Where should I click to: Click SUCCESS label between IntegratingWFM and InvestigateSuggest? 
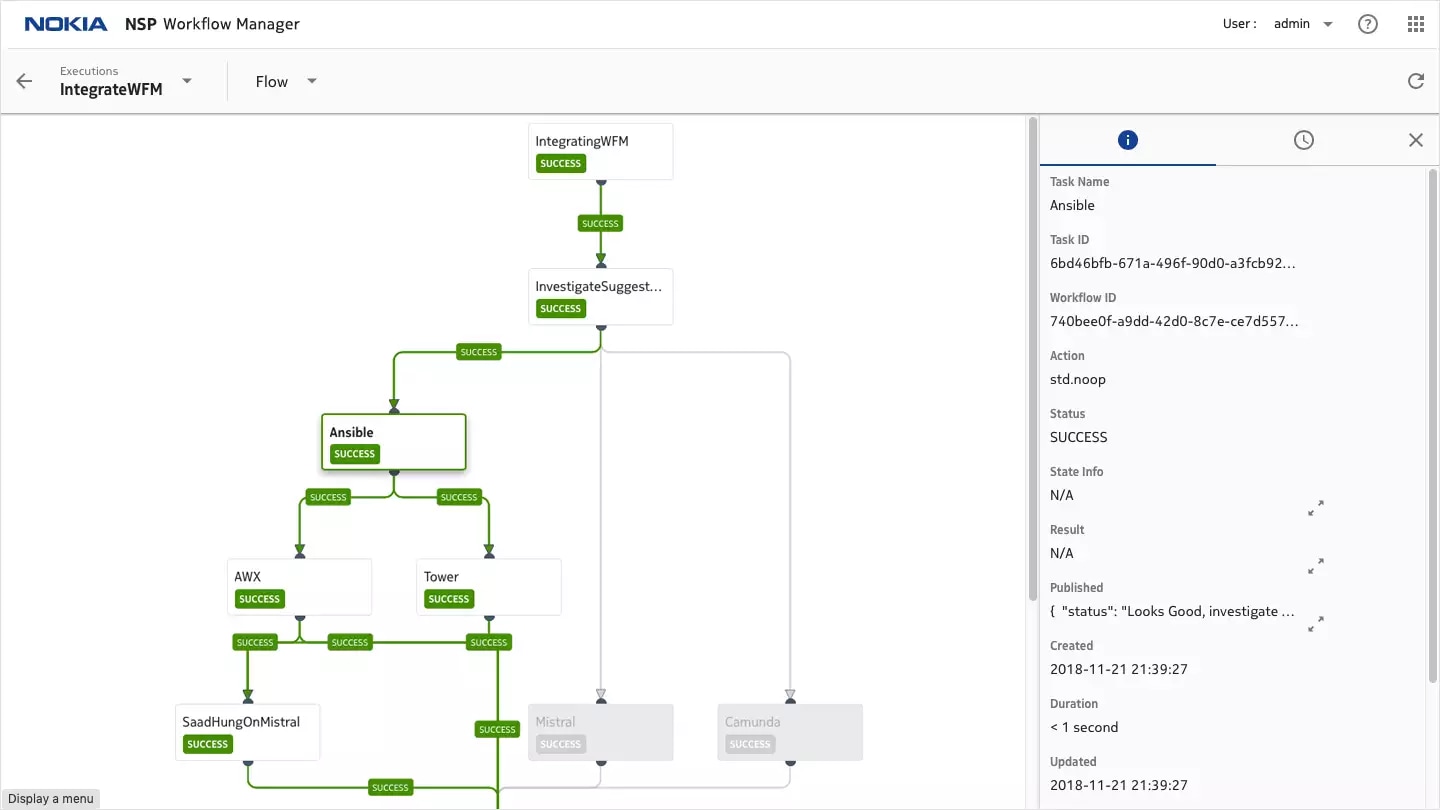[x=600, y=224]
